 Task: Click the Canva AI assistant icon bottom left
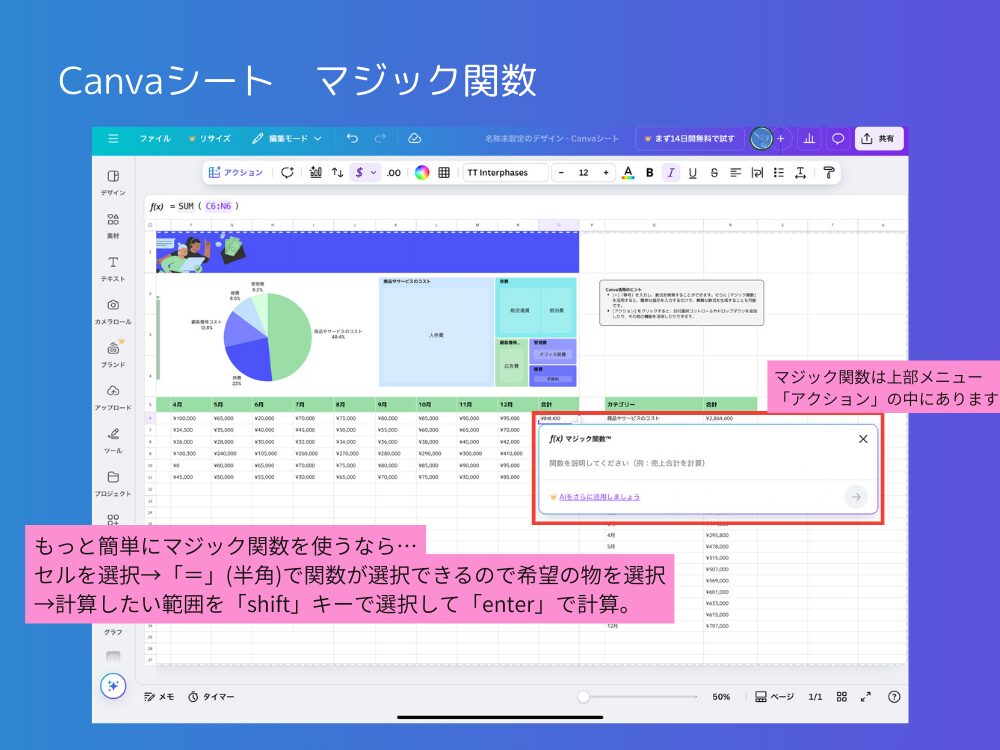pos(113,687)
